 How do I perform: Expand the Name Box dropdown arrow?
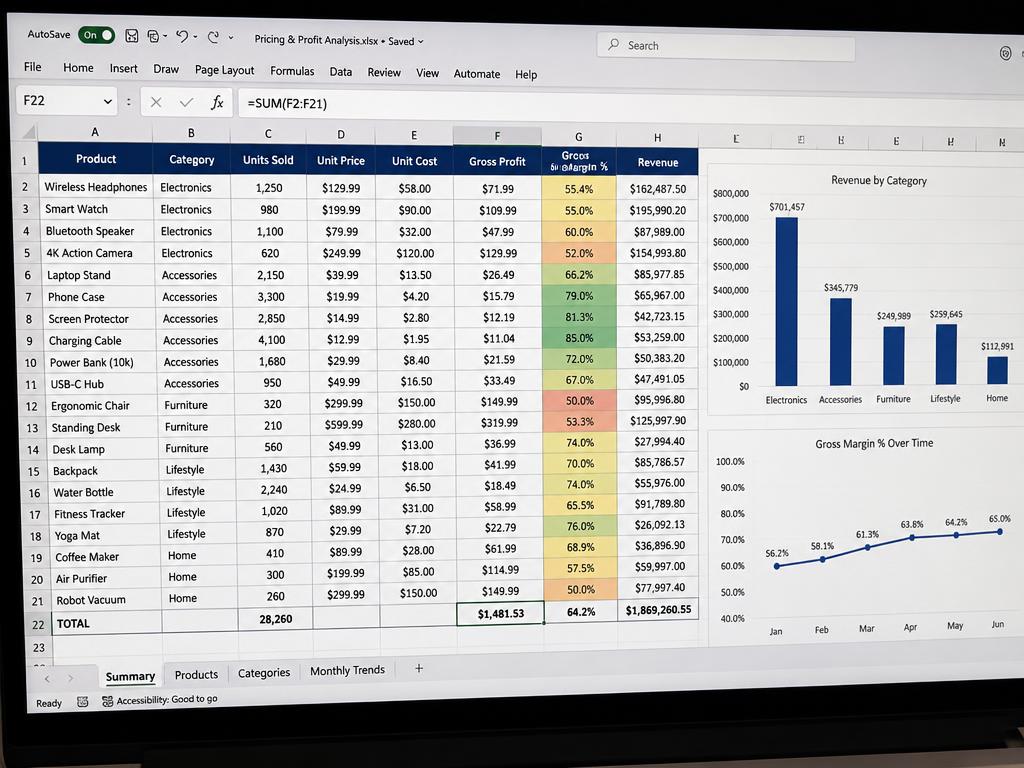click(107, 101)
